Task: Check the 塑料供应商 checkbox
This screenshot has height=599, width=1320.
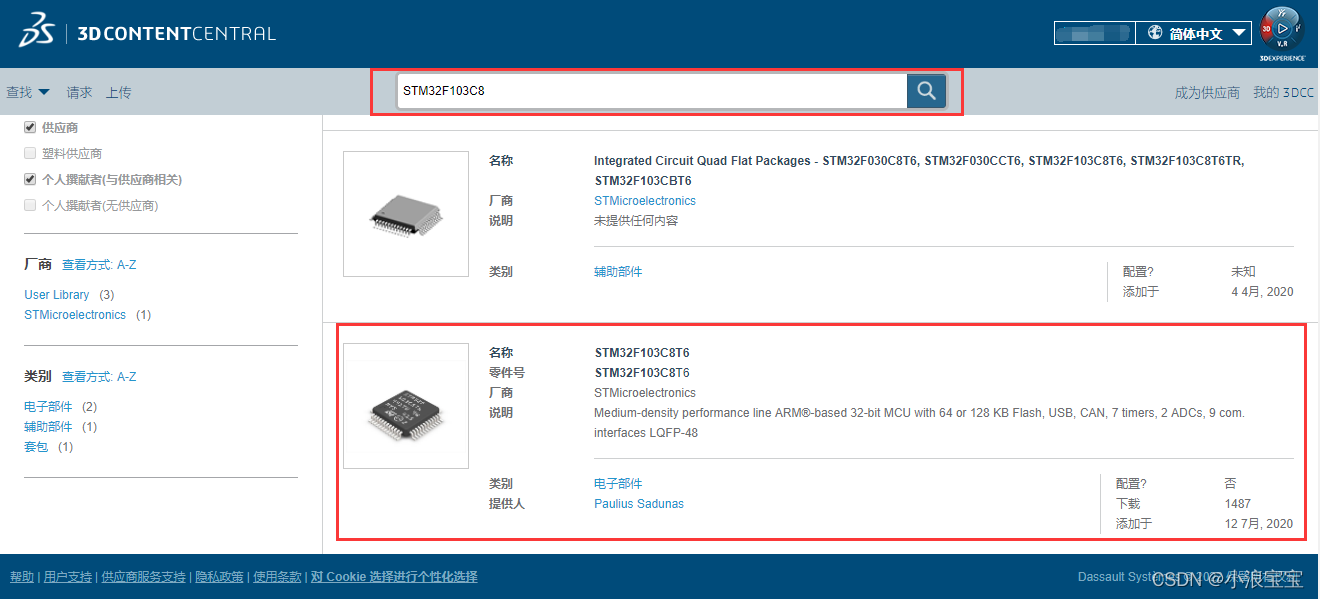Action: coord(30,153)
